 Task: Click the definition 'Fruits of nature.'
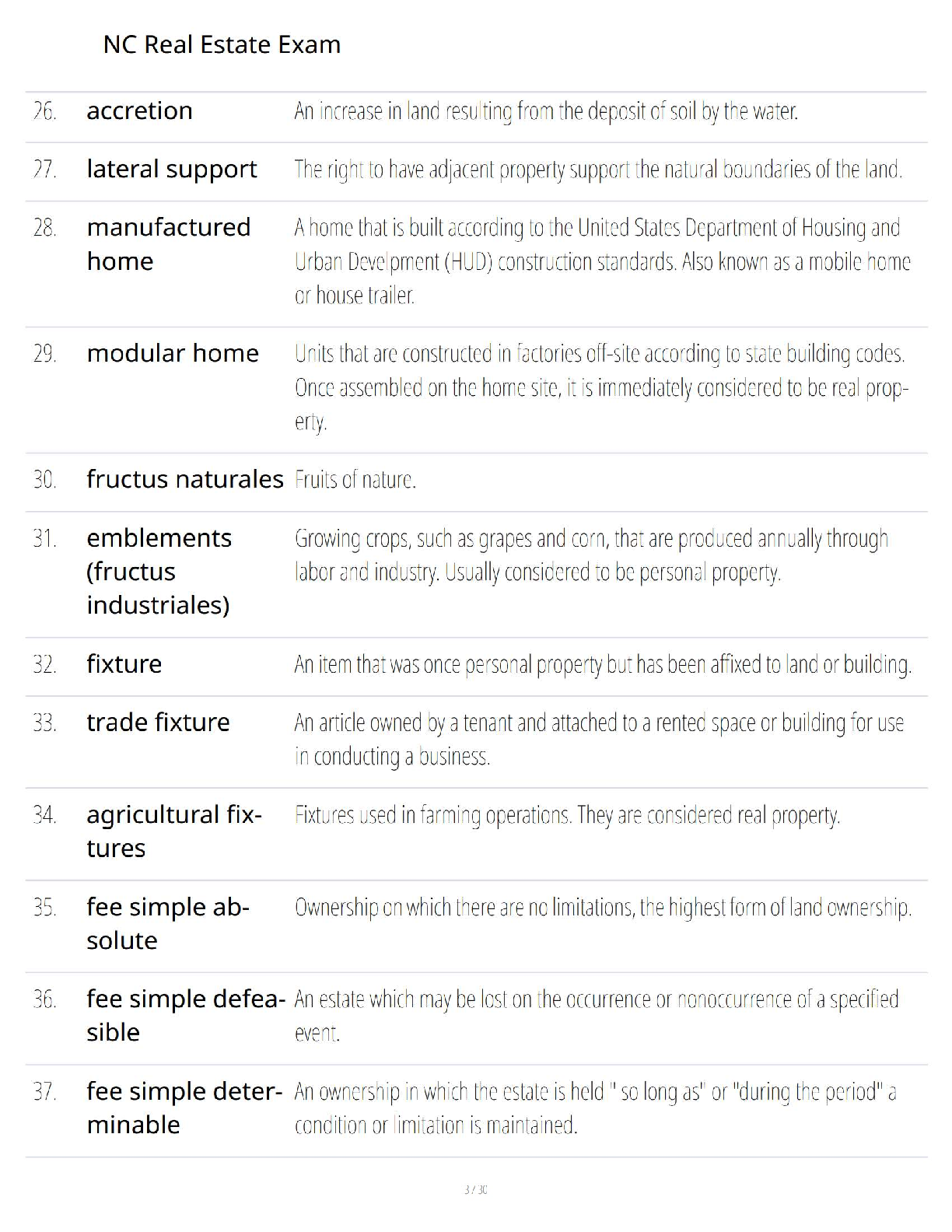(355, 480)
